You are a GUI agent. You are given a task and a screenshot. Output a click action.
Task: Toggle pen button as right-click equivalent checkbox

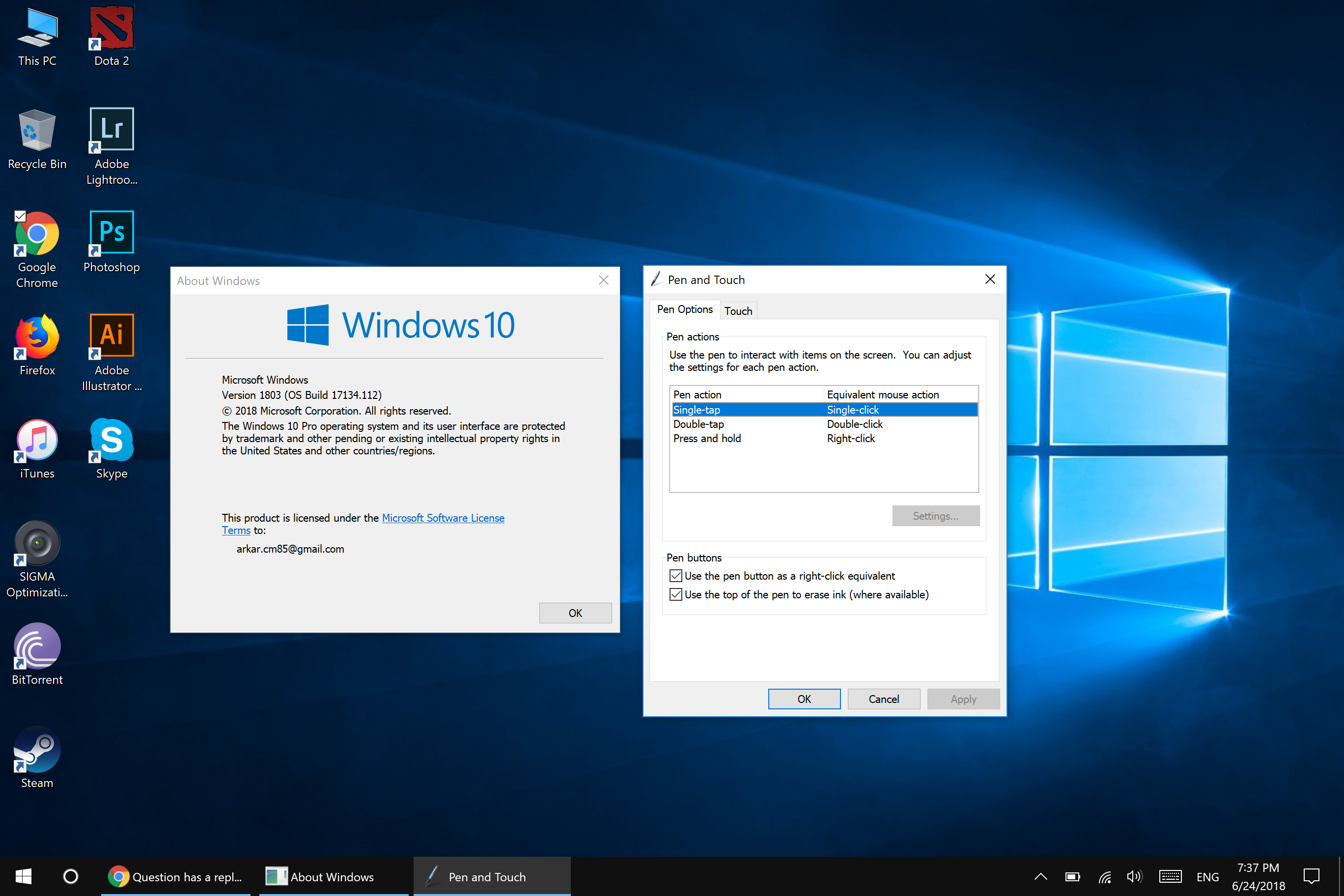click(676, 575)
